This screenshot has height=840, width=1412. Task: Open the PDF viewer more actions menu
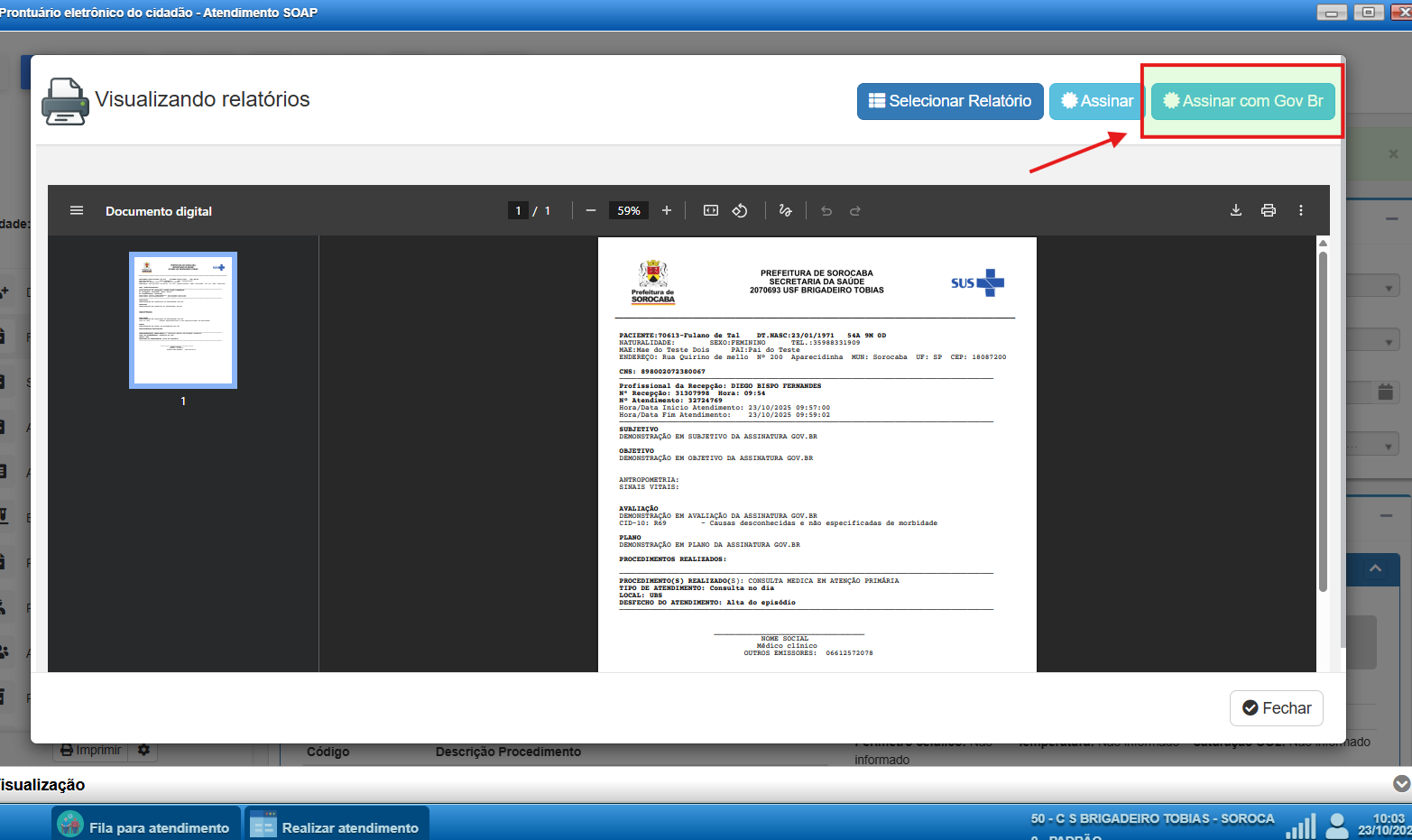1301,211
